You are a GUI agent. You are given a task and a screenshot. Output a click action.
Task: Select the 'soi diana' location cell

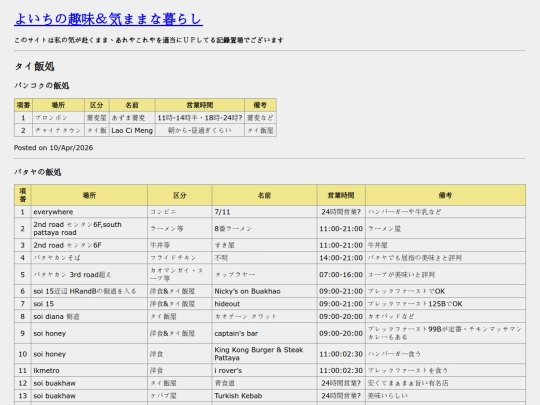pyautogui.click(x=89, y=316)
